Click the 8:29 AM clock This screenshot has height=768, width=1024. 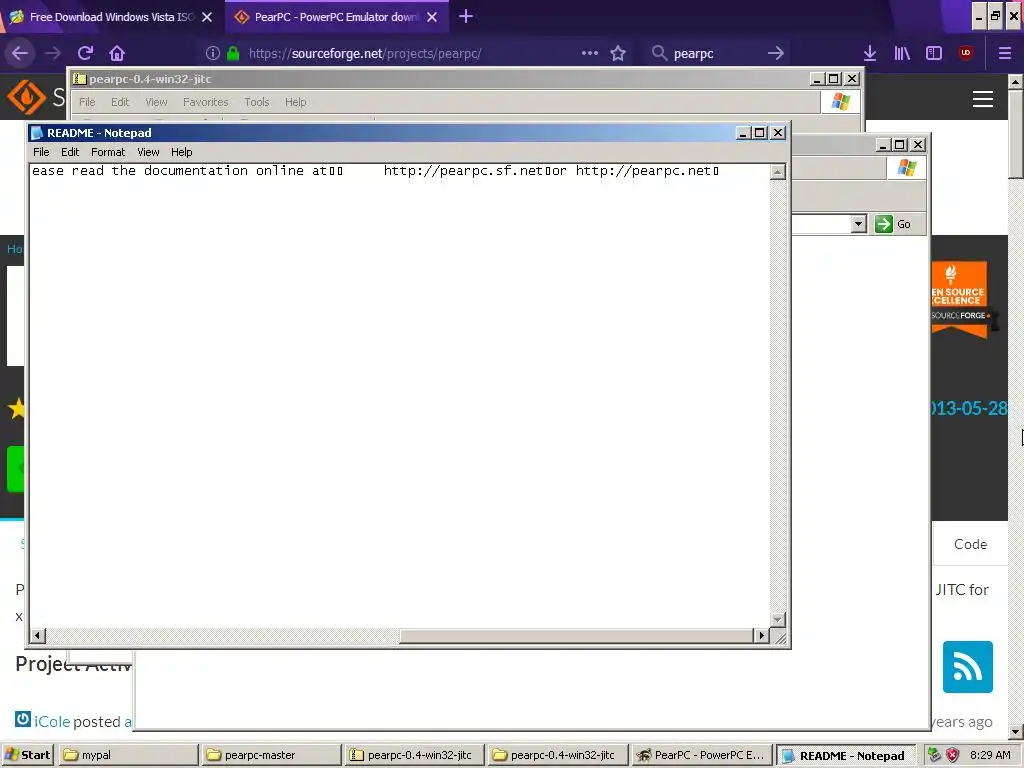990,755
